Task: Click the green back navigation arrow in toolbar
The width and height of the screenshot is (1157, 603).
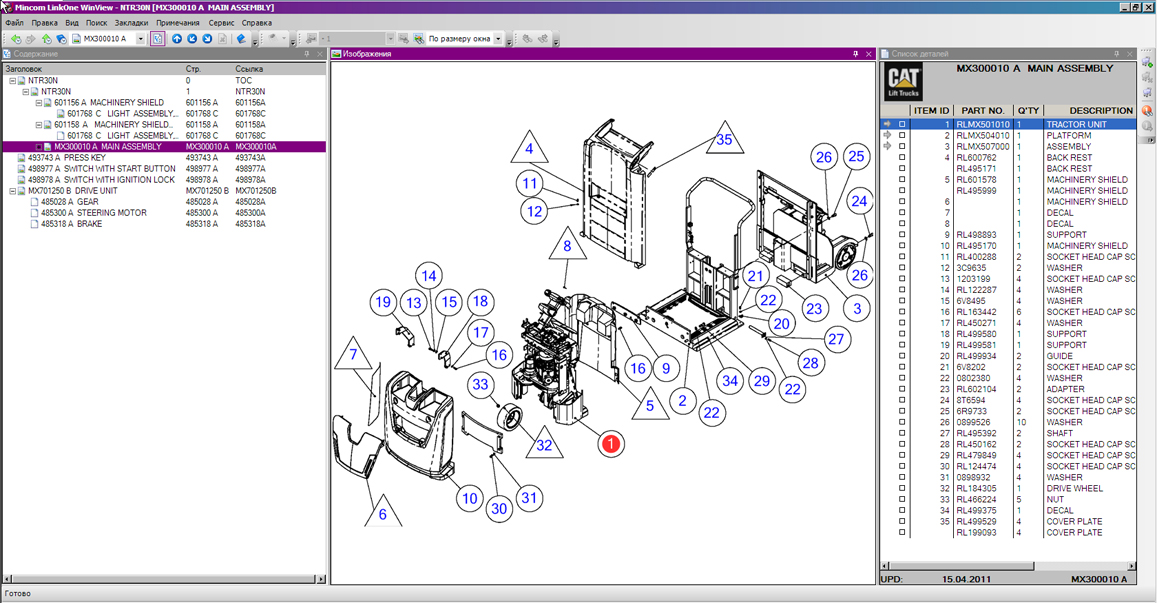Action: point(16,39)
